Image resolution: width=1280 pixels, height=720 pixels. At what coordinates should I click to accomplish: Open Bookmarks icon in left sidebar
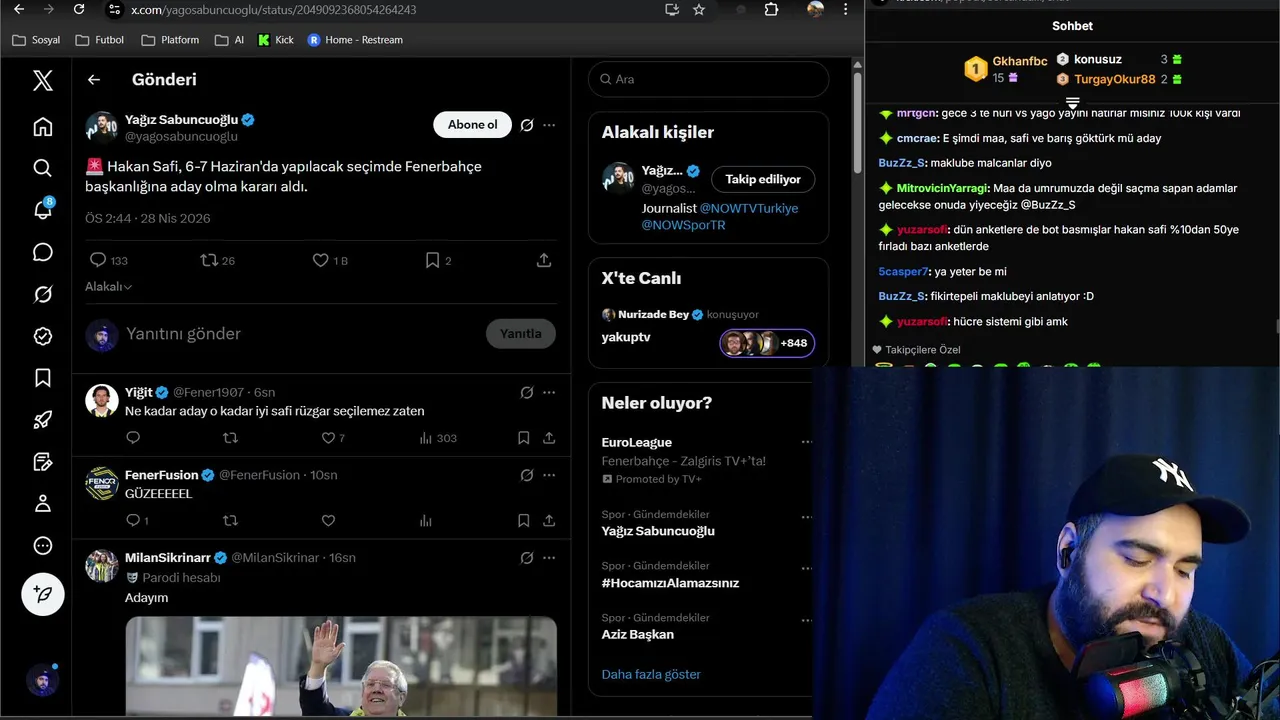coord(42,378)
